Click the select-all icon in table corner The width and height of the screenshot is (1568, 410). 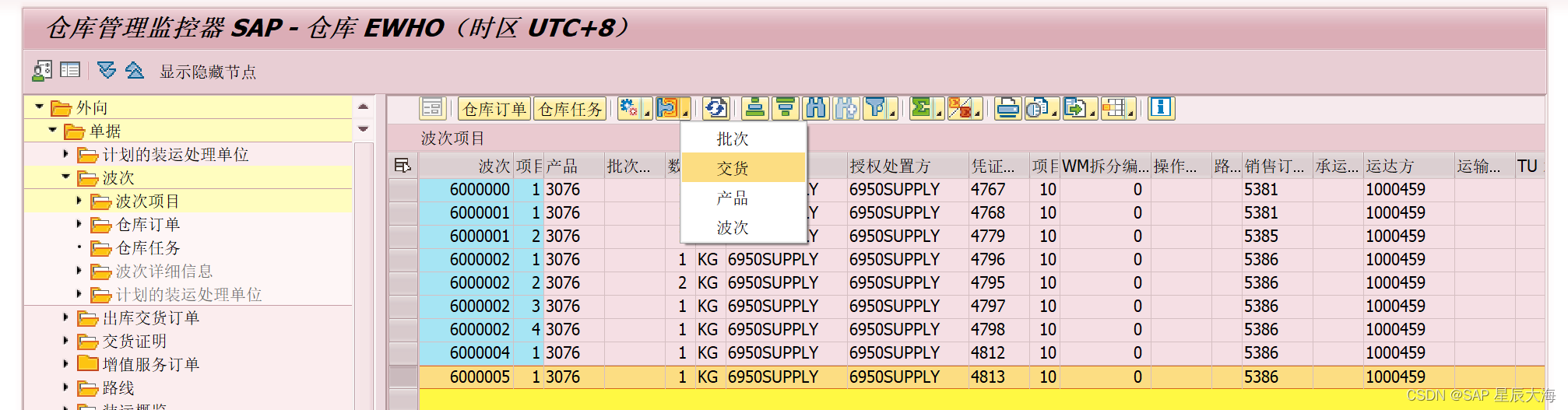click(403, 166)
